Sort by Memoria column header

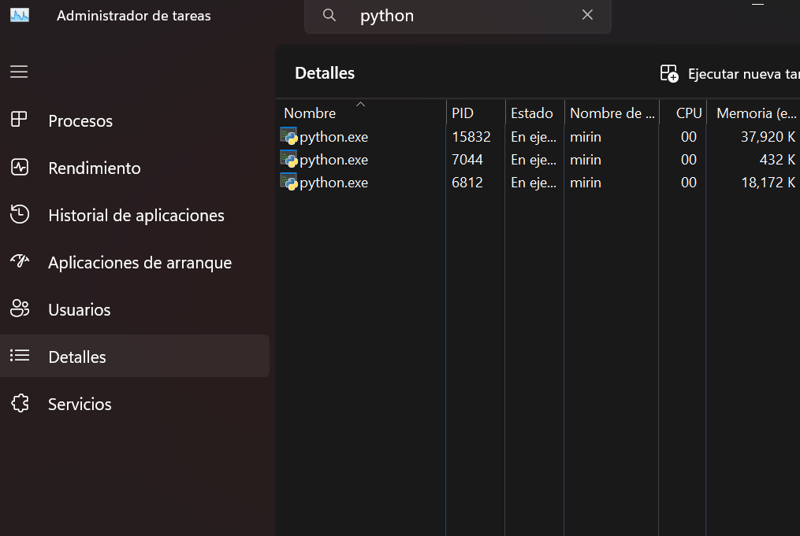pos(756,113)
